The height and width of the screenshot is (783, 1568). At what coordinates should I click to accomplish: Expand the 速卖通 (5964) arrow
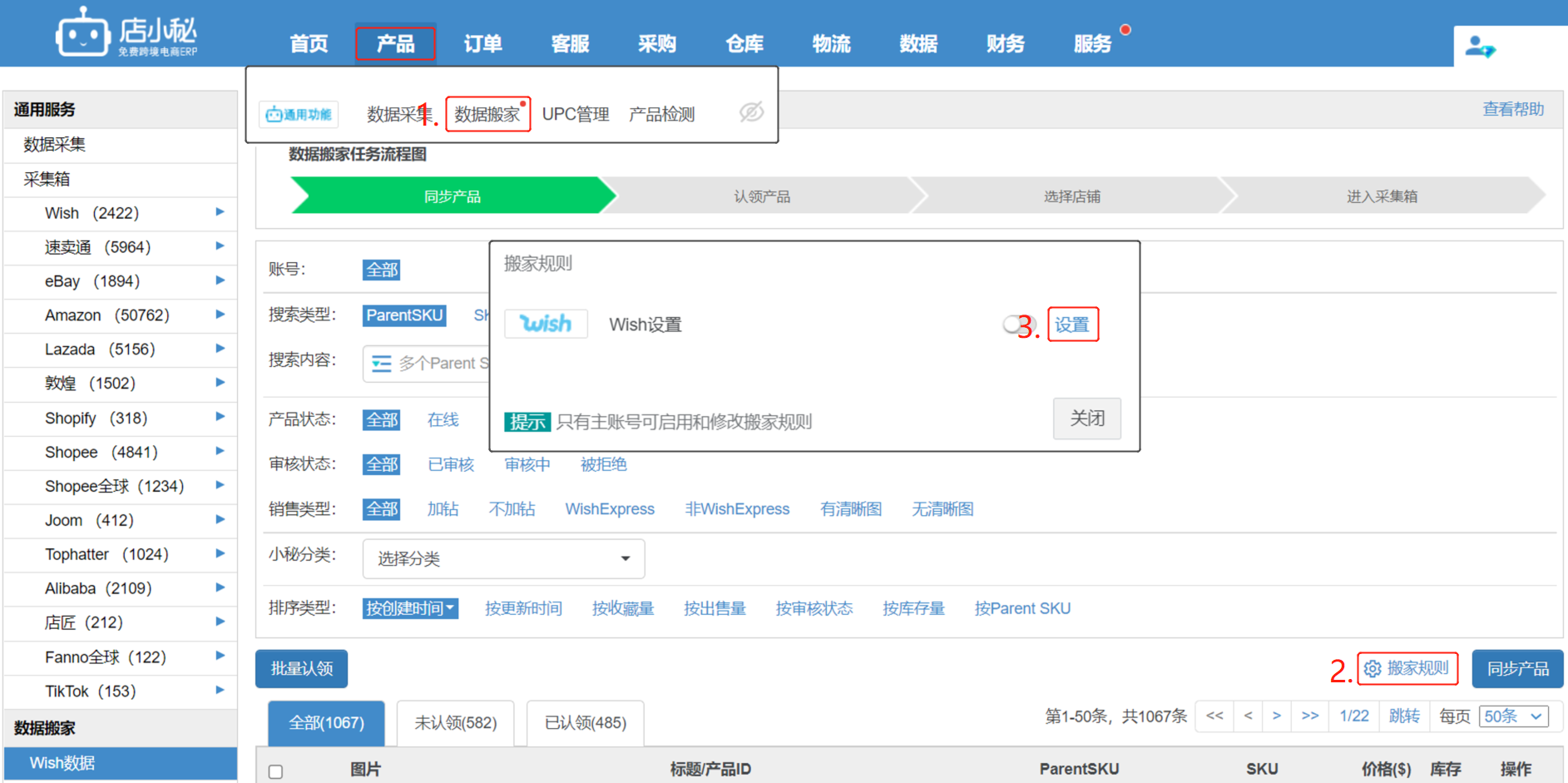[x=220, y=246]
